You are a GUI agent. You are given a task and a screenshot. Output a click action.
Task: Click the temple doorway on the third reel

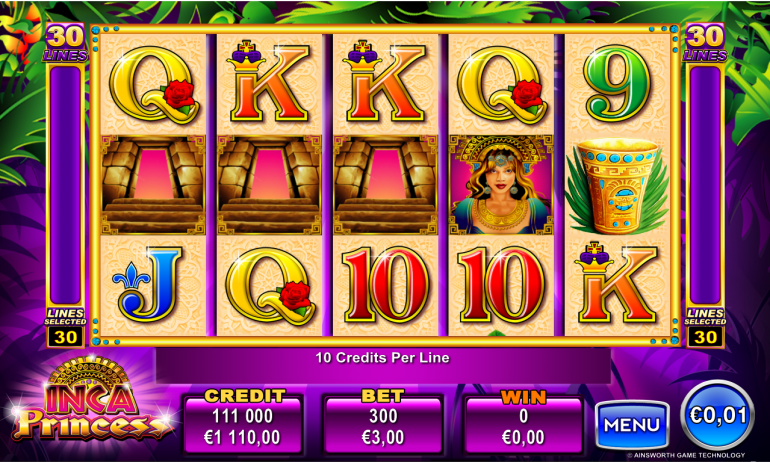(x=385, y=185)
